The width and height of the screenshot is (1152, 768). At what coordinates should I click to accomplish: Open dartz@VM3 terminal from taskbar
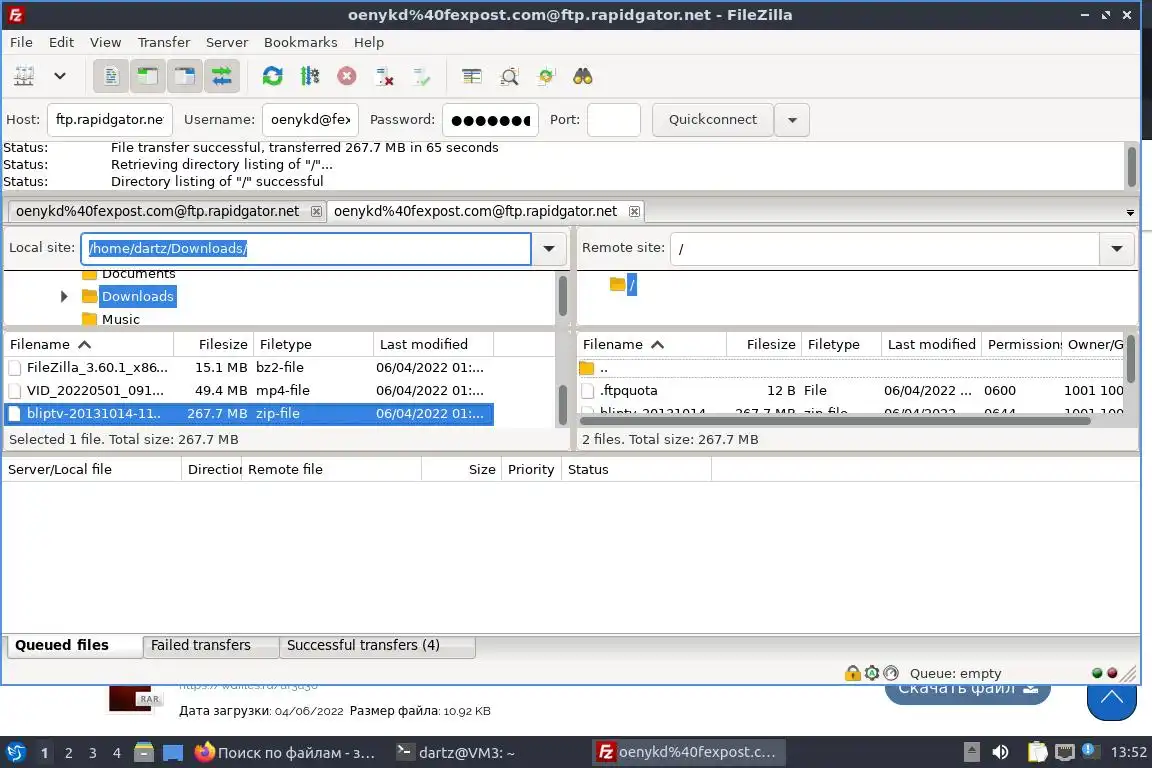(457, 753)
